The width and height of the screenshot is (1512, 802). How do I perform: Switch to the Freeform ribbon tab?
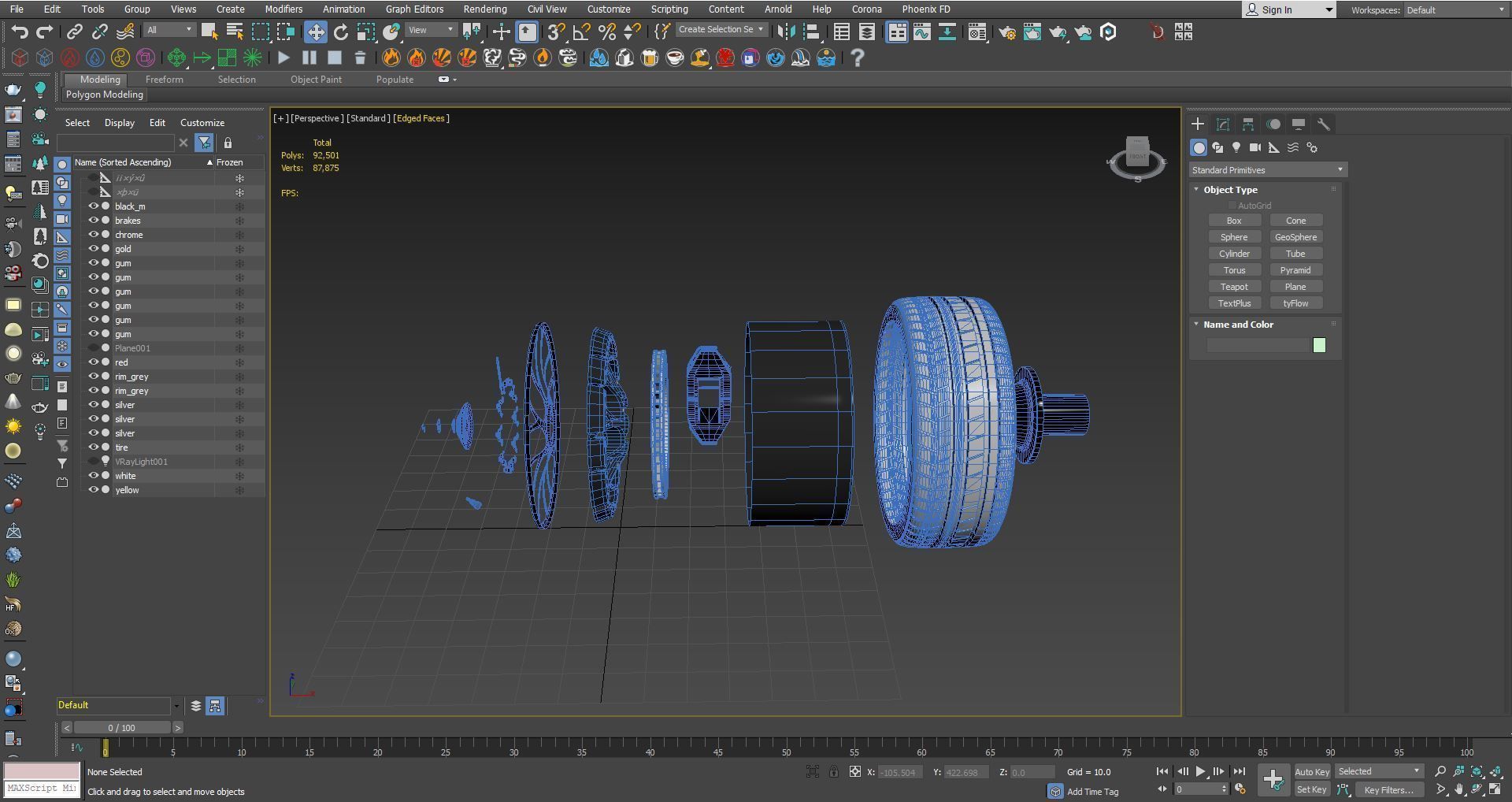click(165, 80)
